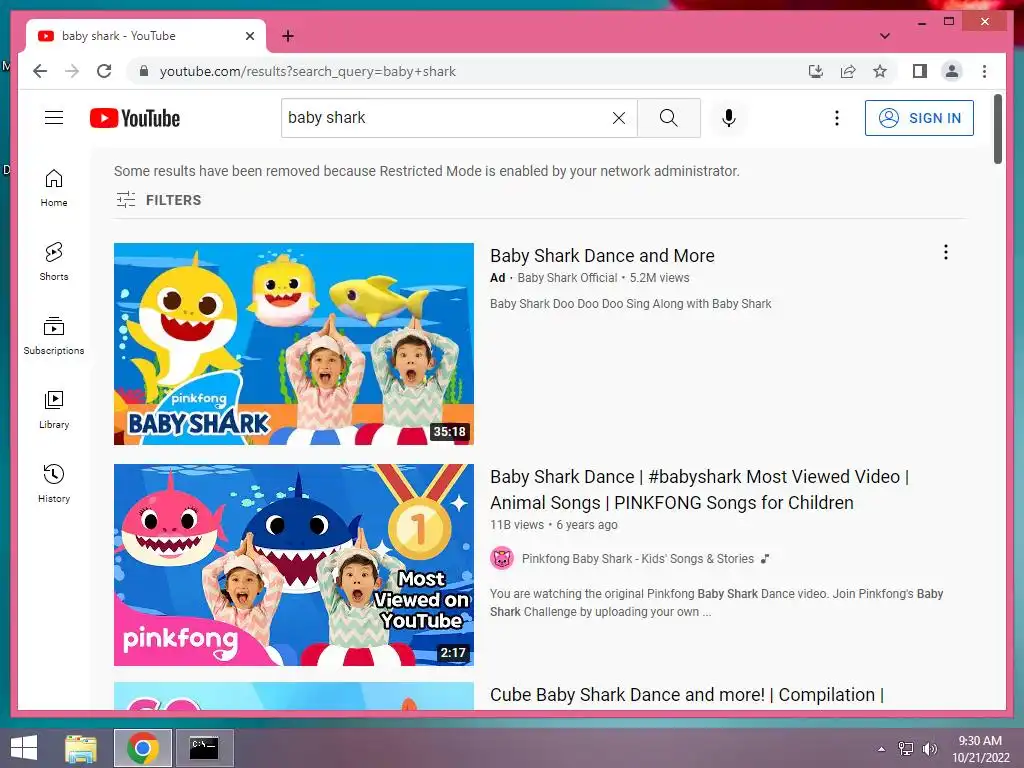The image size is (1024, 768).
Task: Open History in the sidebar
Action: pos(54,484)
